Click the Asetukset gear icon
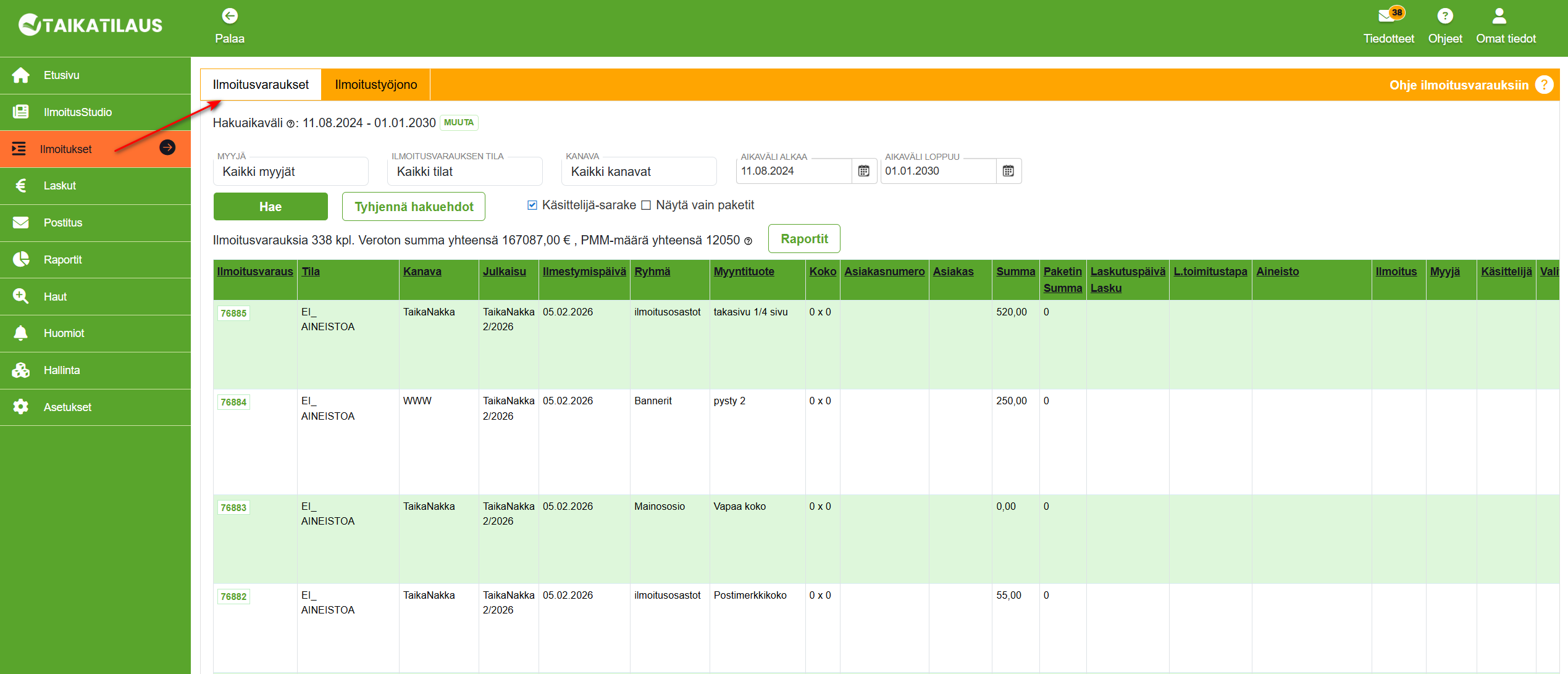Image resolution: width=1568 pixels, height=674 pixels. tap(21, 407)
